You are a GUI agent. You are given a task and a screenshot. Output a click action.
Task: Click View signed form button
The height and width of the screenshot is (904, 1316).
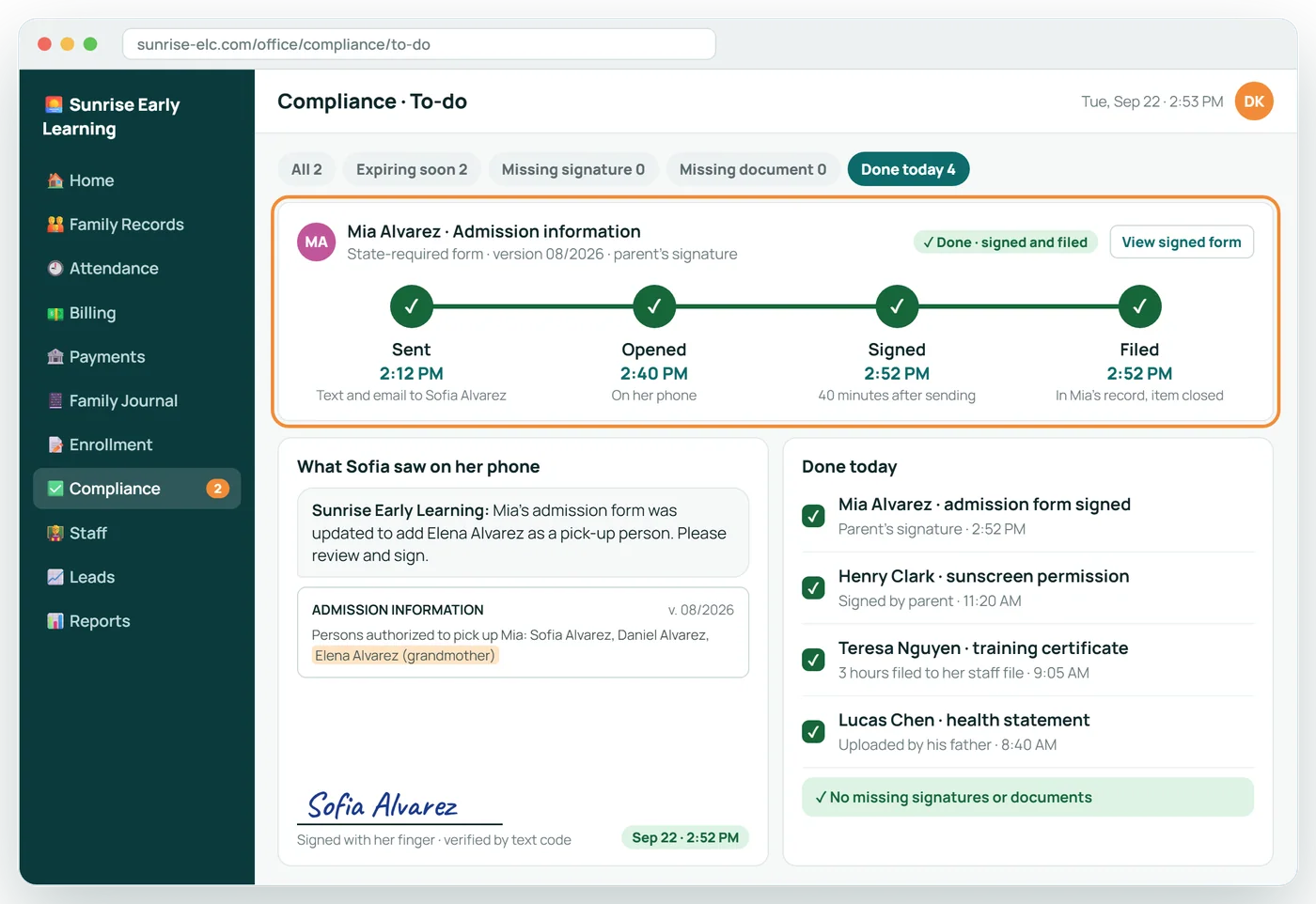[1182, 242]
